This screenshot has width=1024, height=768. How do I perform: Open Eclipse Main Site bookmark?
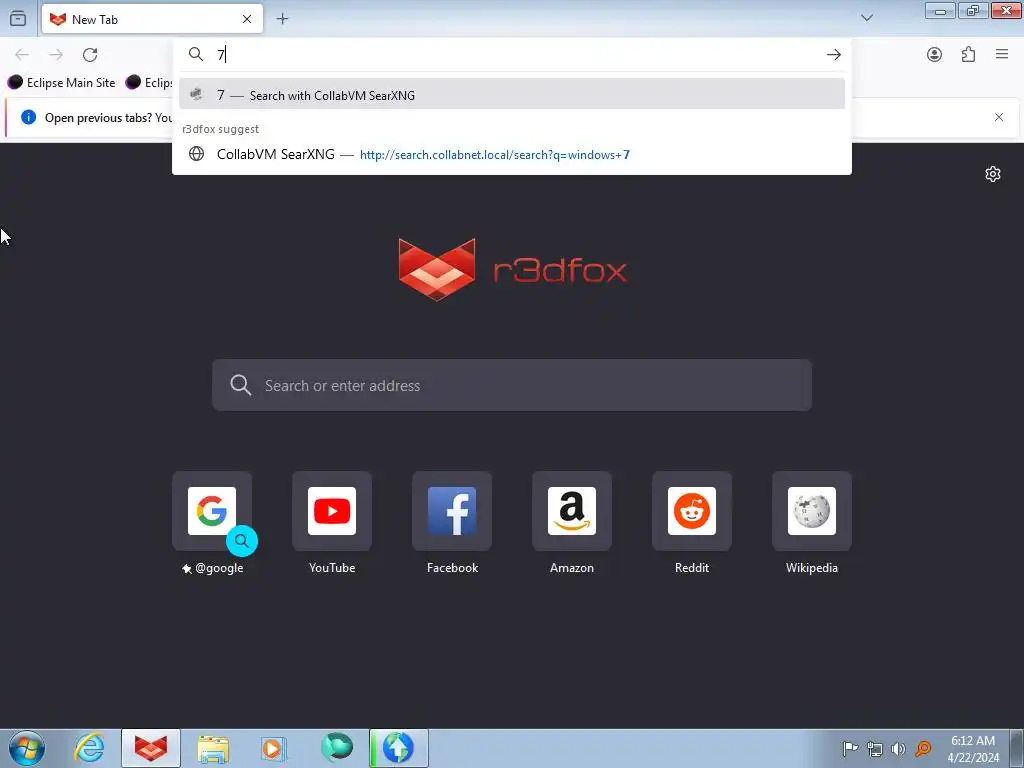click(x=61, y=82)
